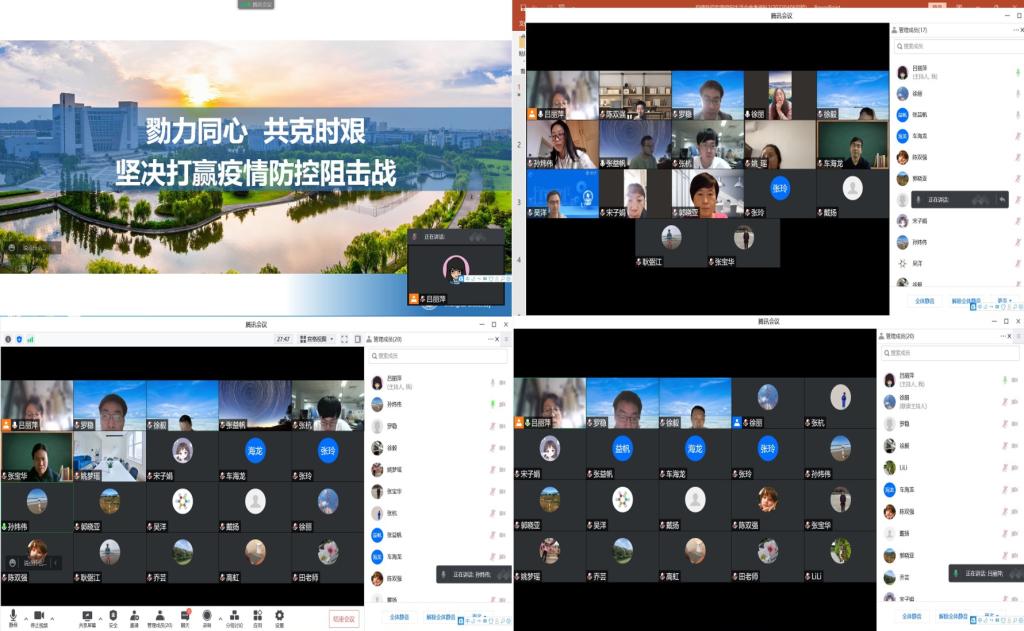Start recording with the Record icon
Image resolution: width=1024 pixels, height=631 pixels.
[207, 615]
